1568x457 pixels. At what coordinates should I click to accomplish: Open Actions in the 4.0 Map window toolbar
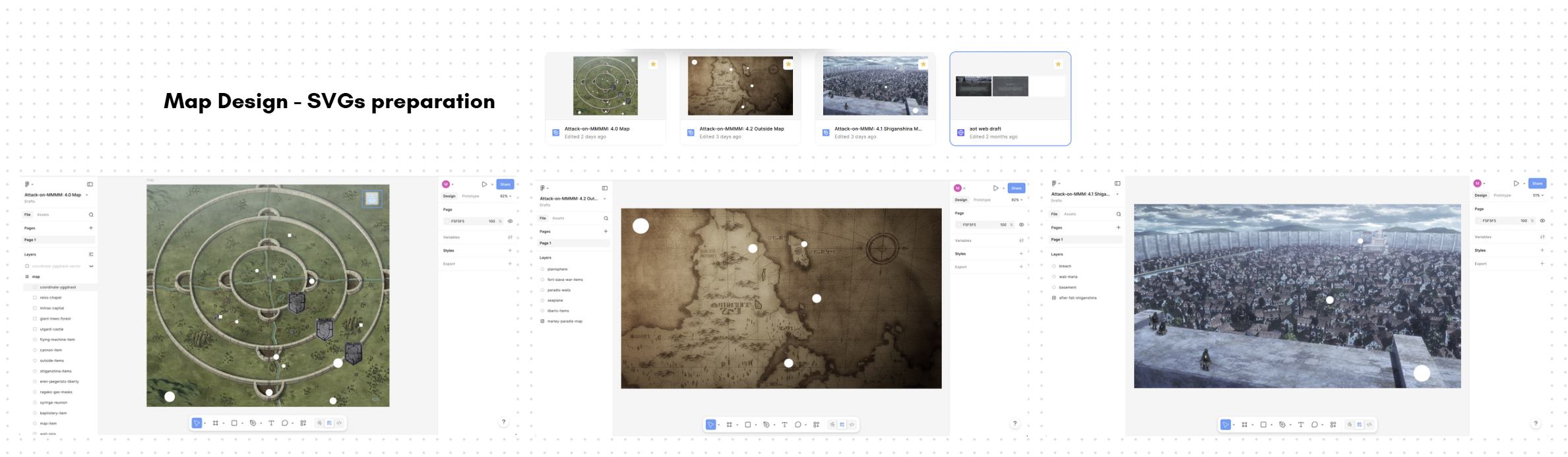pos(303,423)
